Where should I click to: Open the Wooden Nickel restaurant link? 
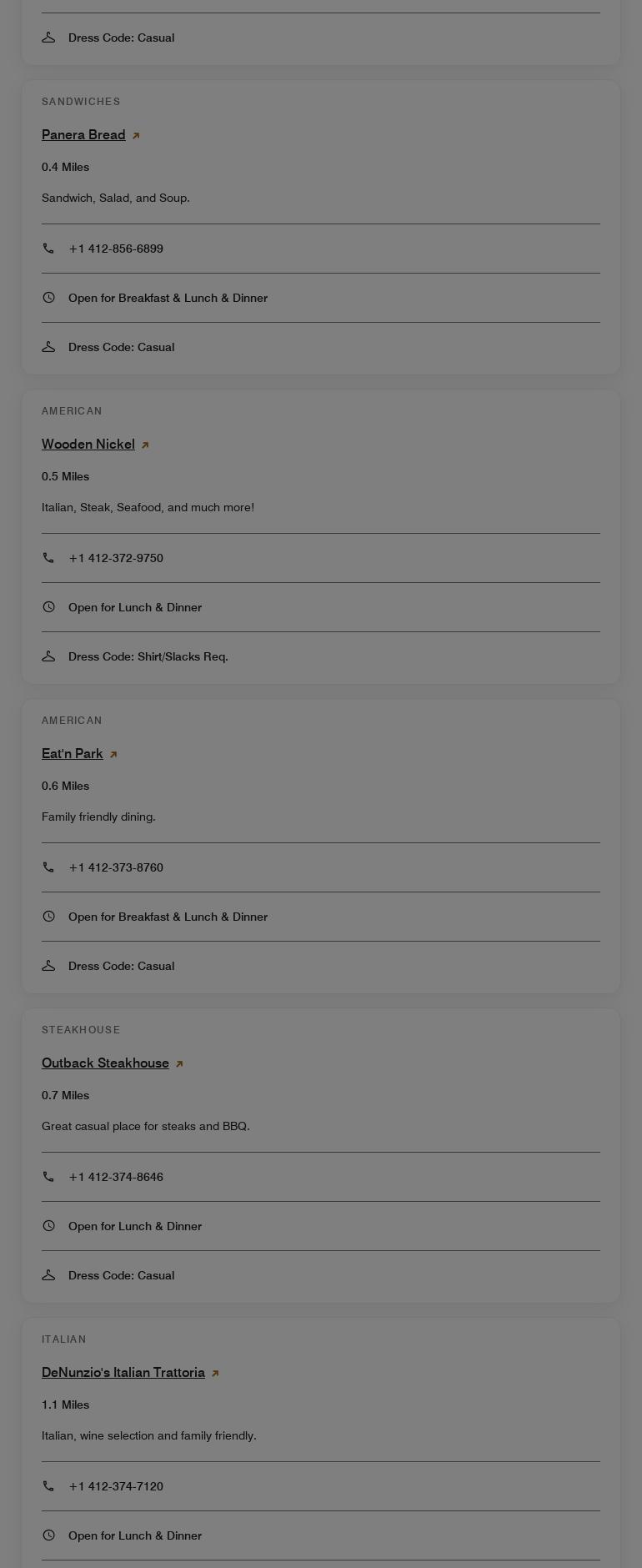pyautogui.click(x=88, y=444)
